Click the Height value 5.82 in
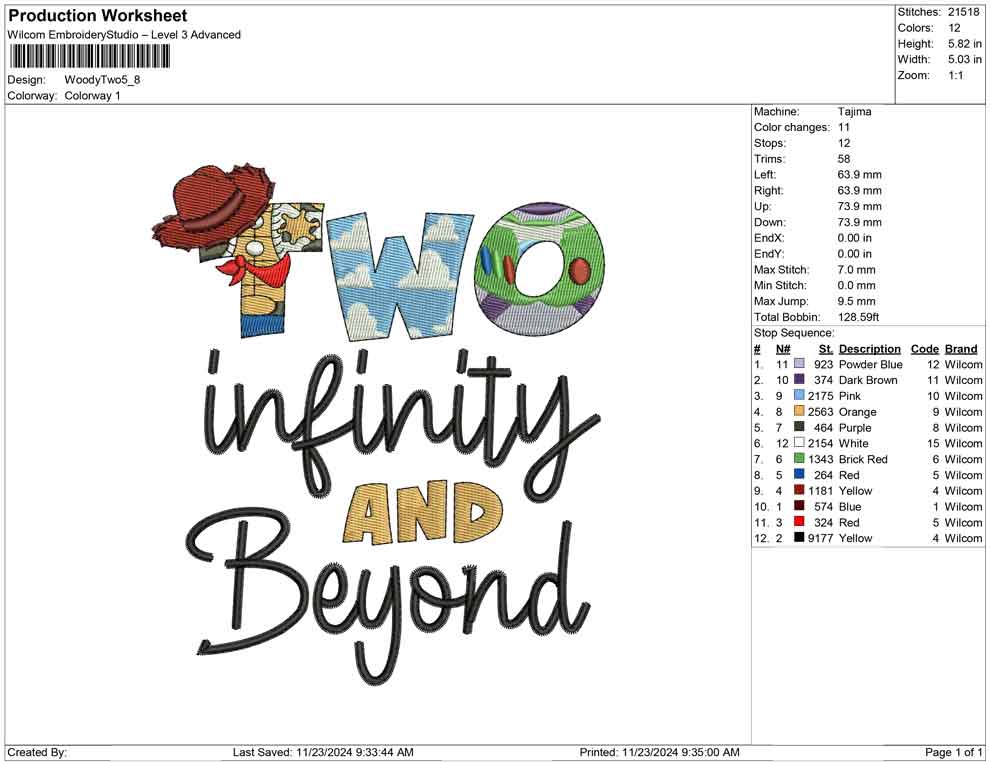Image resolution: width=990 pixels, height=762 pixels. [965, 44]
